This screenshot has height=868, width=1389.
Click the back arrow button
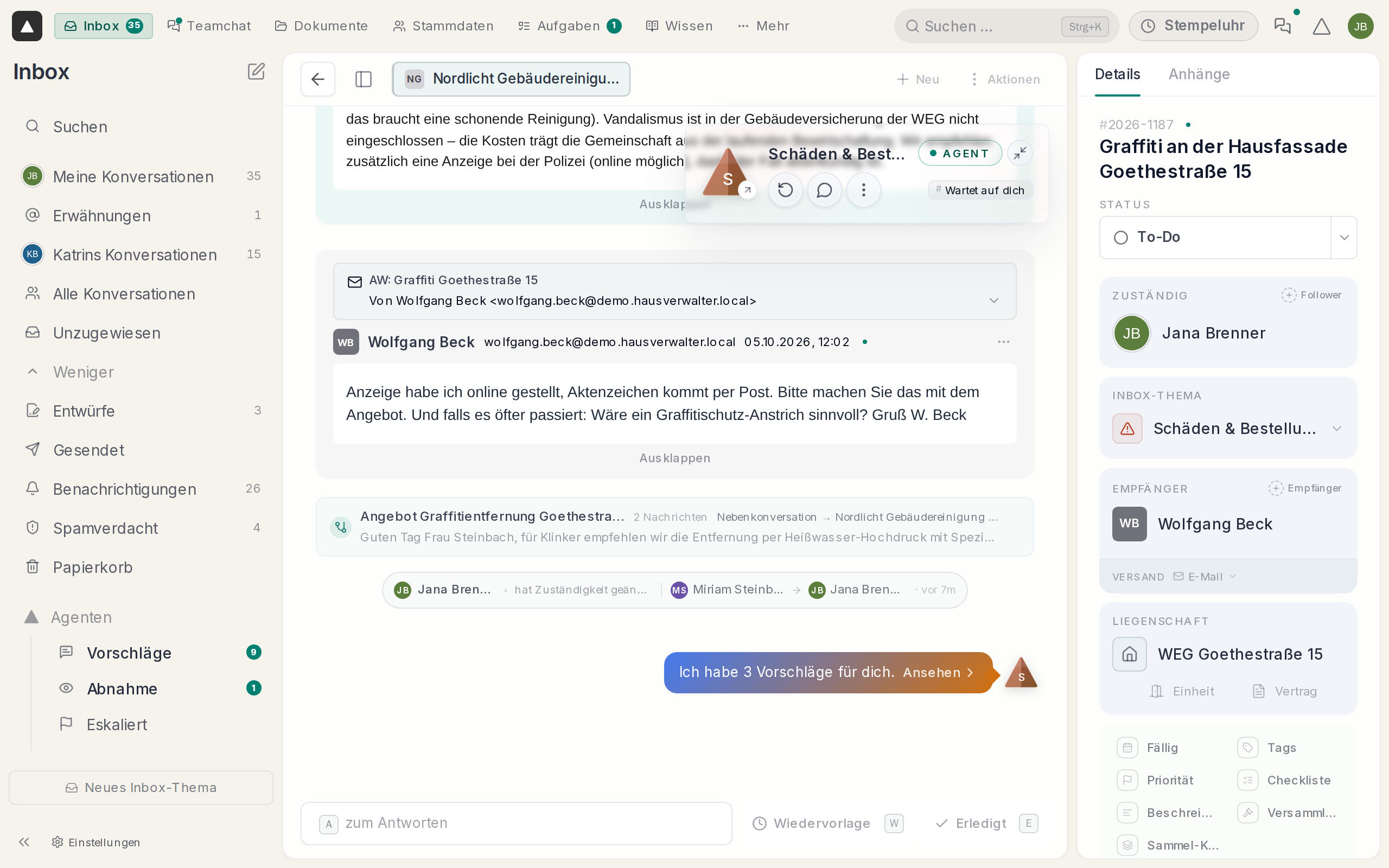coord(318,79)
